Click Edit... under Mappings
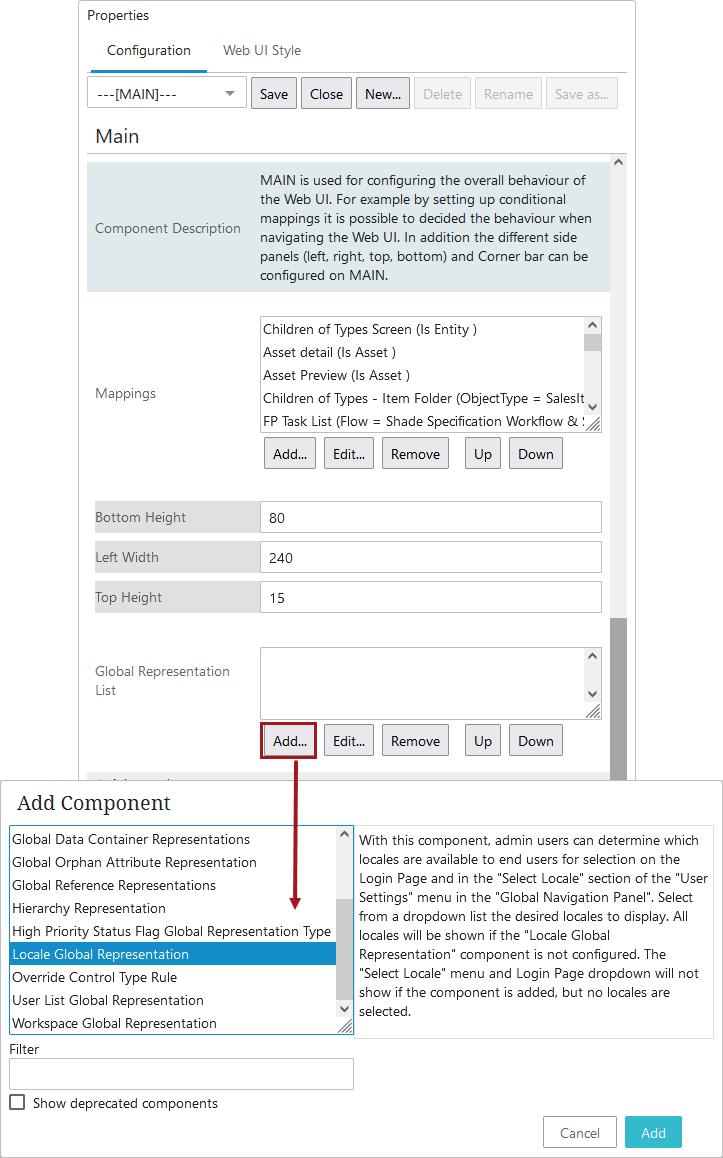This screenshot has width=723, height=1158. (x=349, y=453)
